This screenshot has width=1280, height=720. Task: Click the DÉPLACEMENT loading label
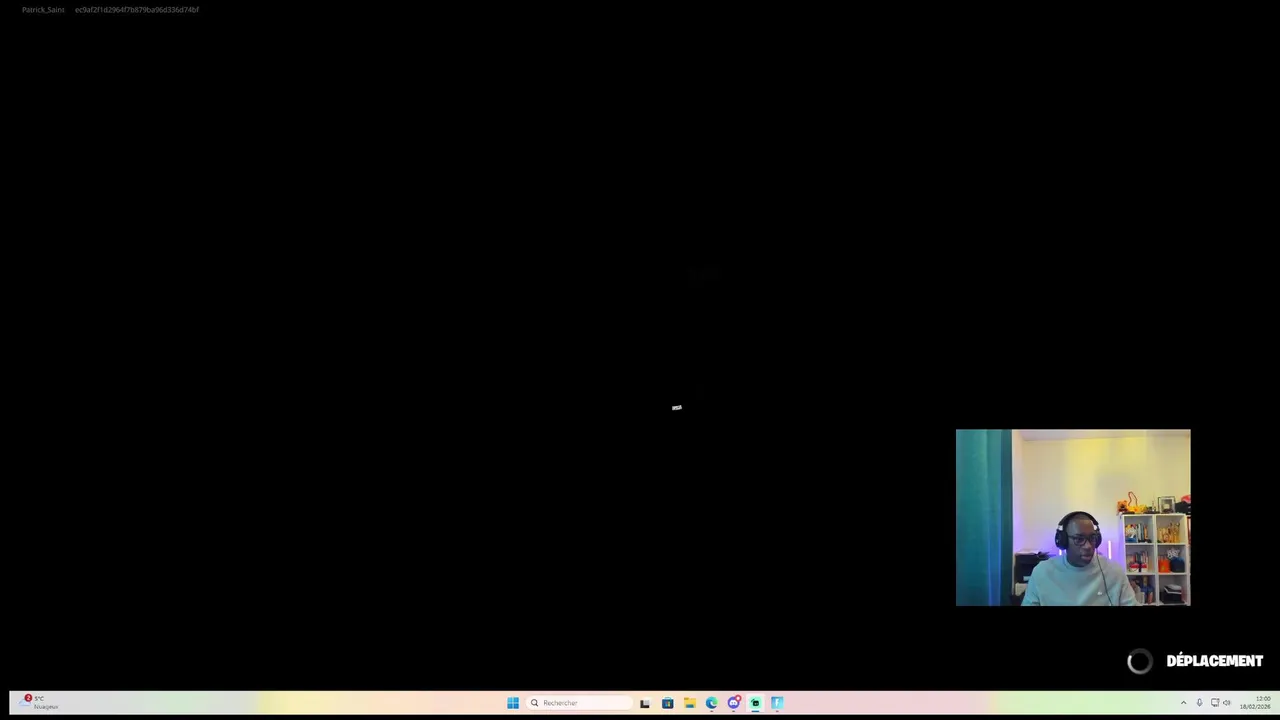tap(1214, 661)
